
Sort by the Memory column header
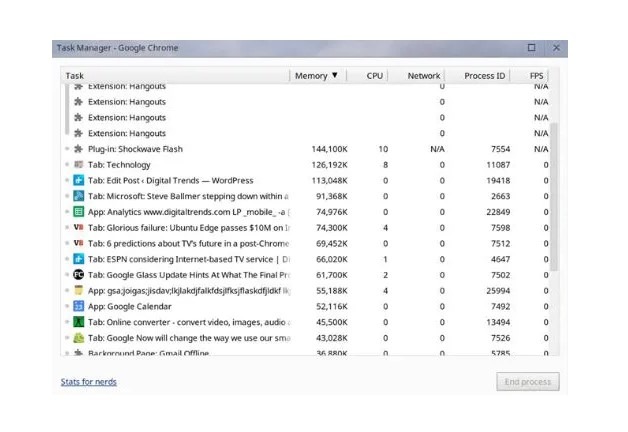click(318, 76)
